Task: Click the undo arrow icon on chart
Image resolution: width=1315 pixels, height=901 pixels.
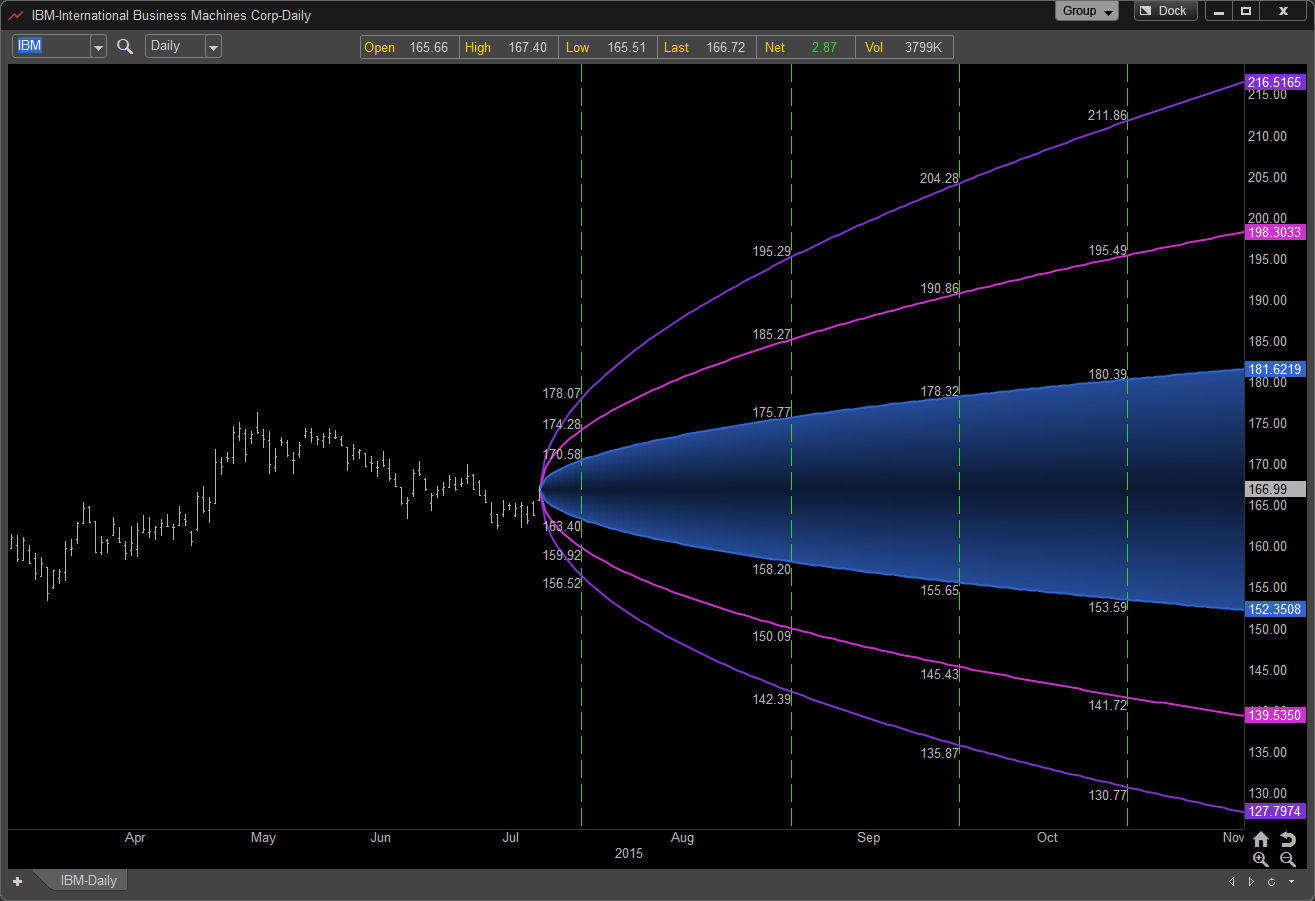Action: point(1287,839)
